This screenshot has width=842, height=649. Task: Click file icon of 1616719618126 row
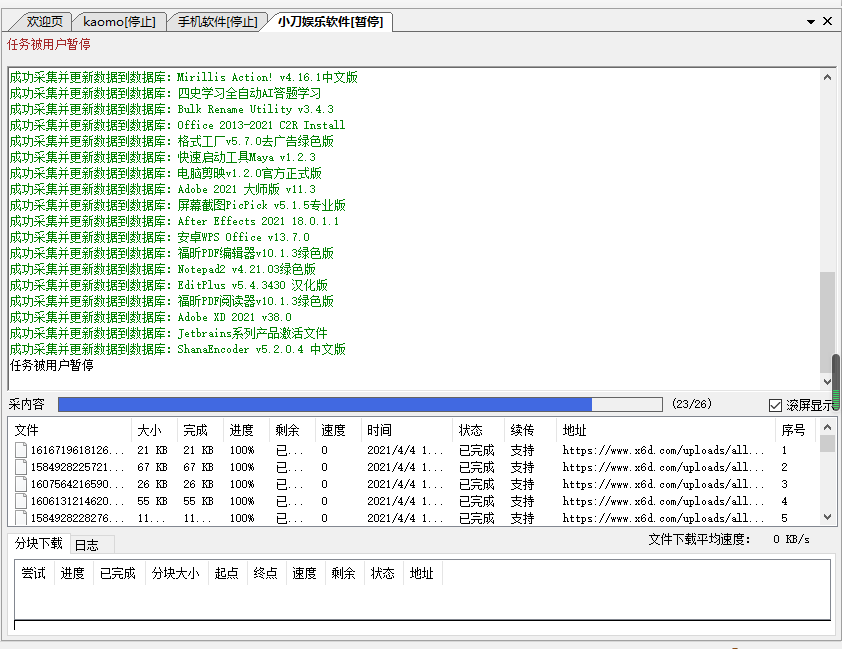click(21, 450)
